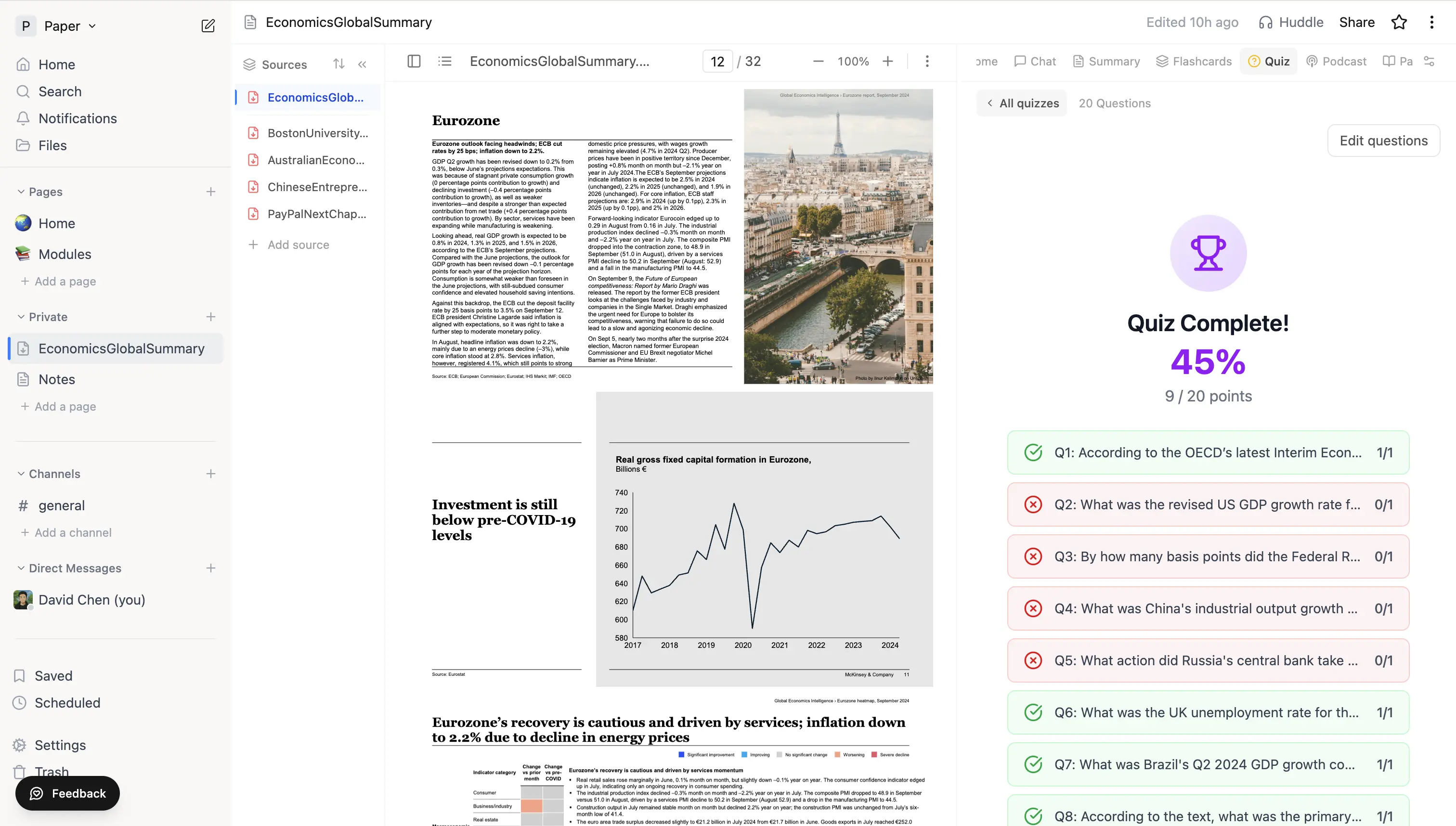Click the sort sources arrows icon

coord(339,64)
